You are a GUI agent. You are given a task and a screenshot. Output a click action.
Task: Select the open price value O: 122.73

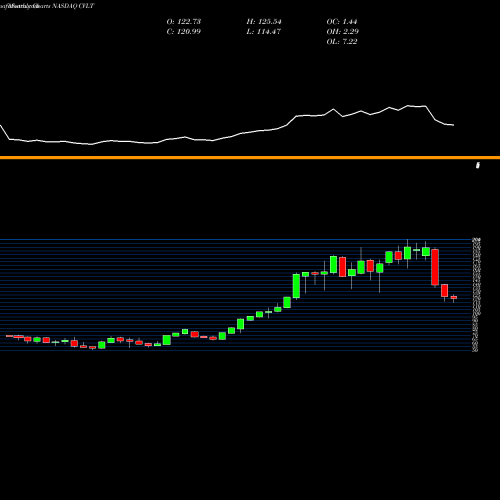[x=184, y=22]
